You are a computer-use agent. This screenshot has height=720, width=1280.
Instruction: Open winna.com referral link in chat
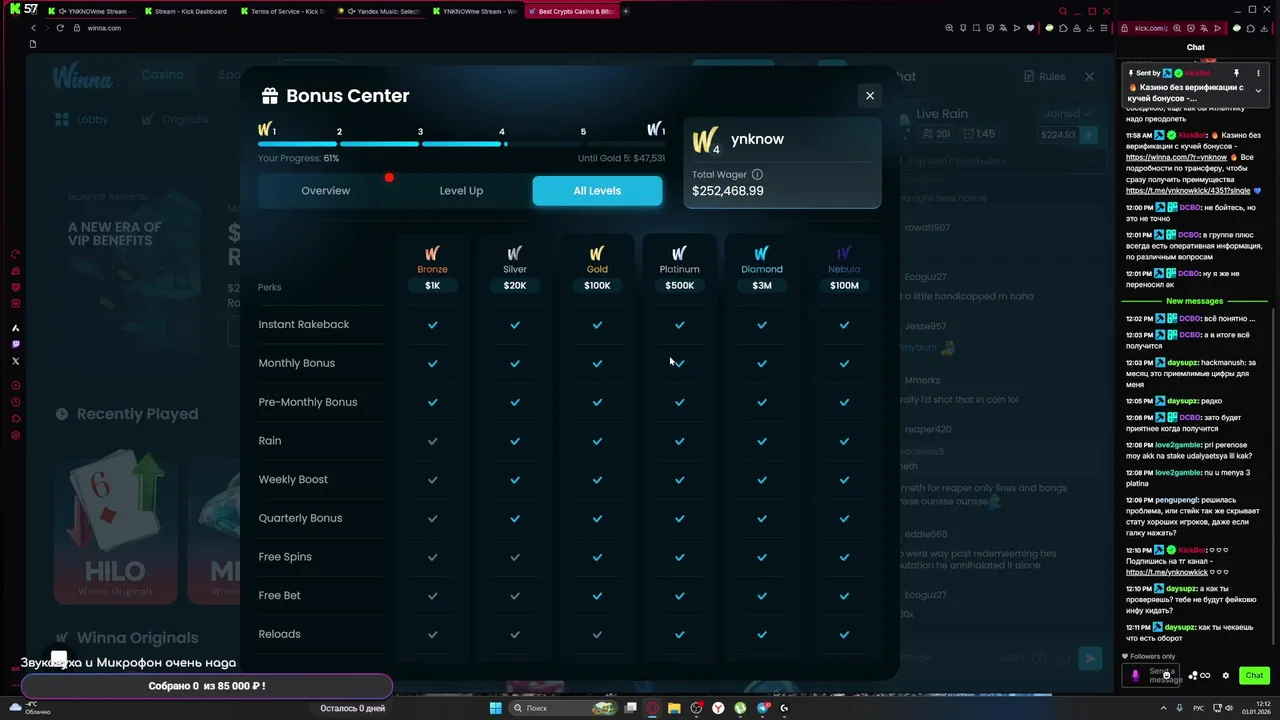(1176, 157)
